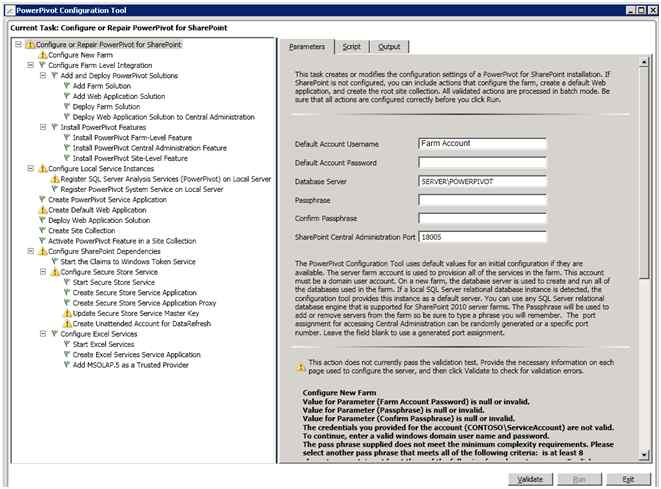Viewport: 661px width, 489px height.
Task: Click warning icon beside Create Unattended Account for DataRefresh
Action: (x=67, y=324)
